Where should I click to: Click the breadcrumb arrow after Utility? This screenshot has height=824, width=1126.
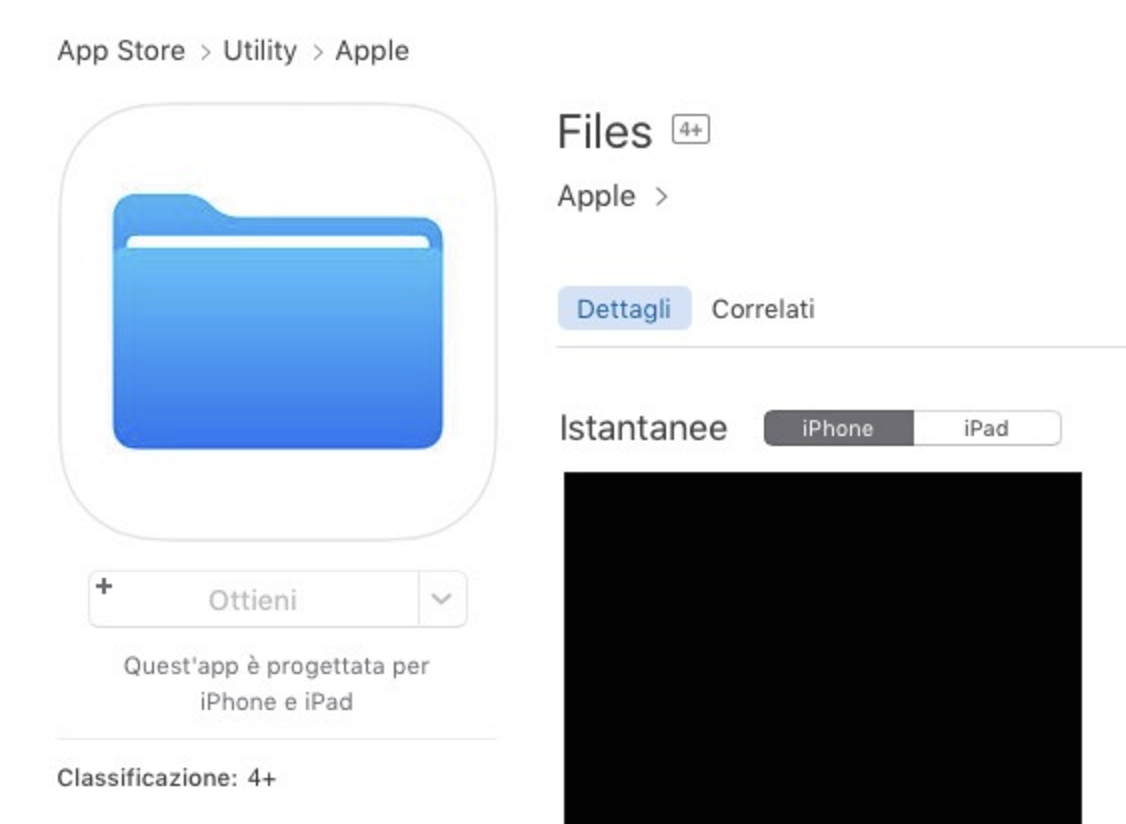317,52
